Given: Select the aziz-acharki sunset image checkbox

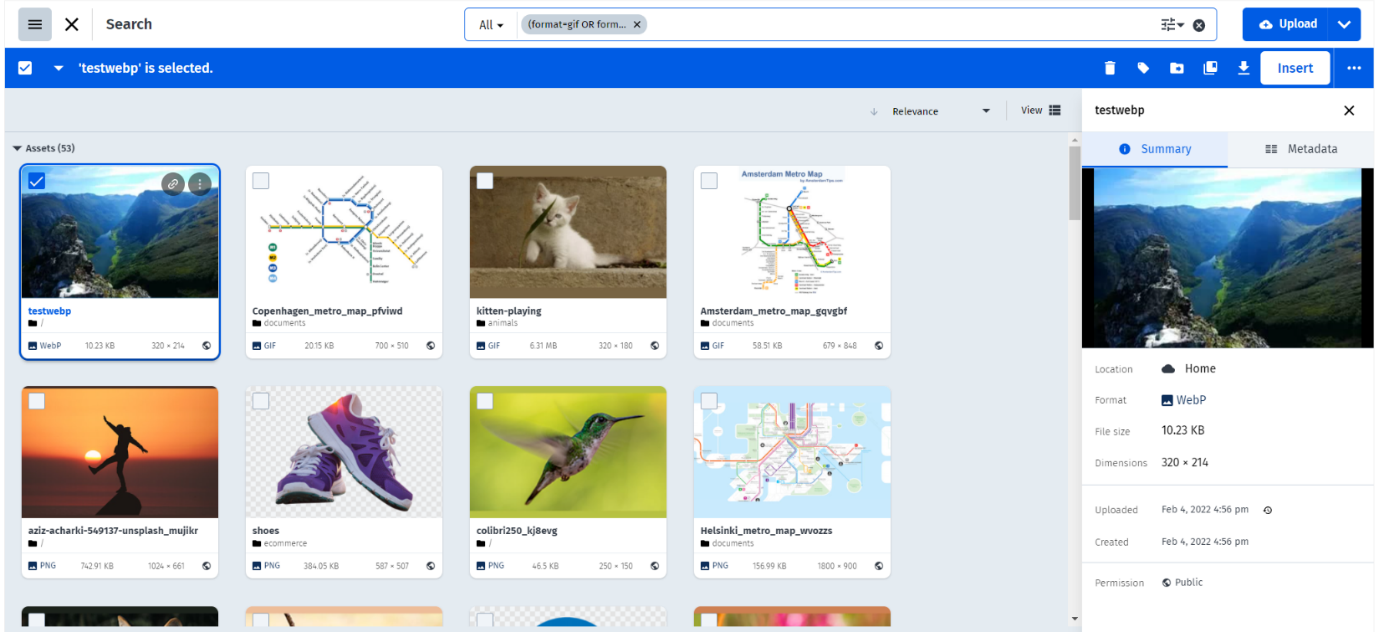Looking at the screenshot, I should [x=36, y=401].
